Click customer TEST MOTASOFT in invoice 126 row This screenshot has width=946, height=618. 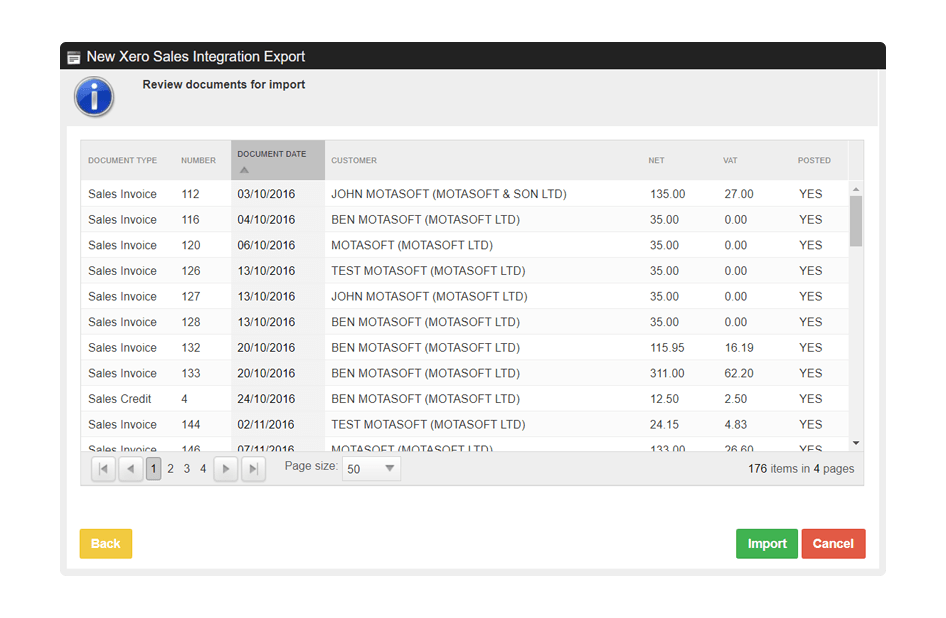[x=428, y=271]
